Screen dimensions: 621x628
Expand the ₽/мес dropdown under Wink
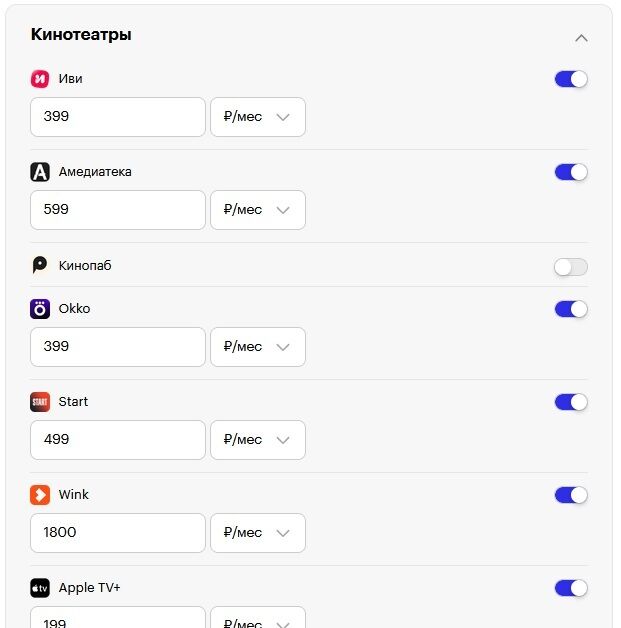coord(258,533)
